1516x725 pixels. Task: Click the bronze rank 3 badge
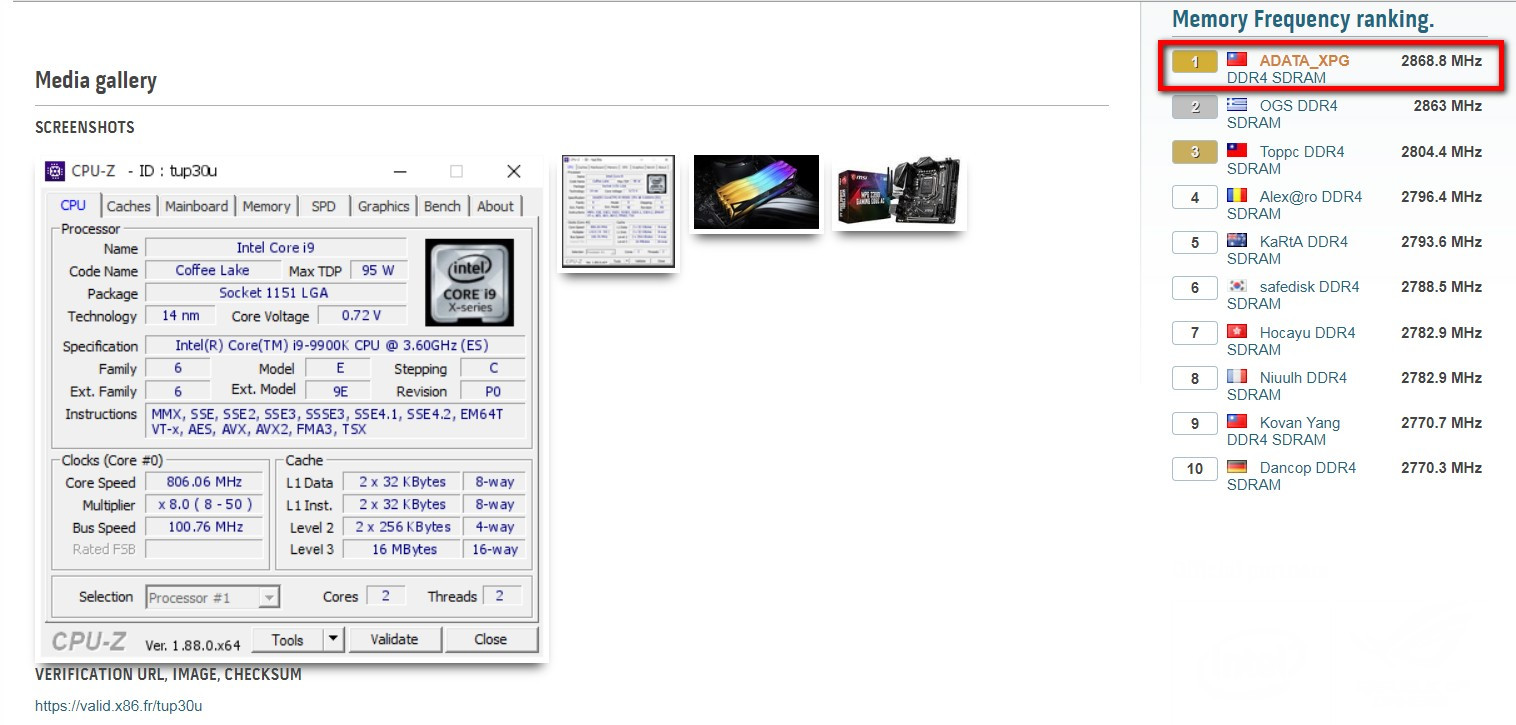(x=1195, y=152)
